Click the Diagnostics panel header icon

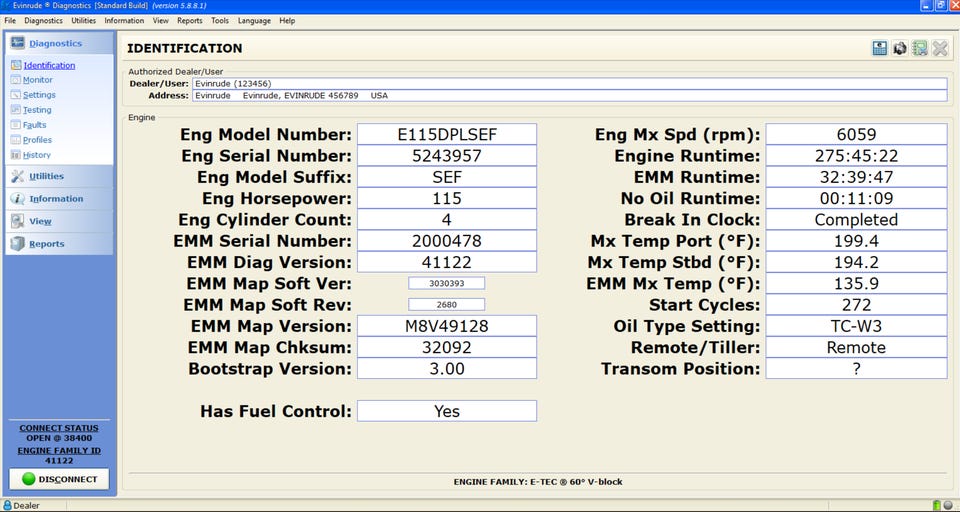pos(18,43)
